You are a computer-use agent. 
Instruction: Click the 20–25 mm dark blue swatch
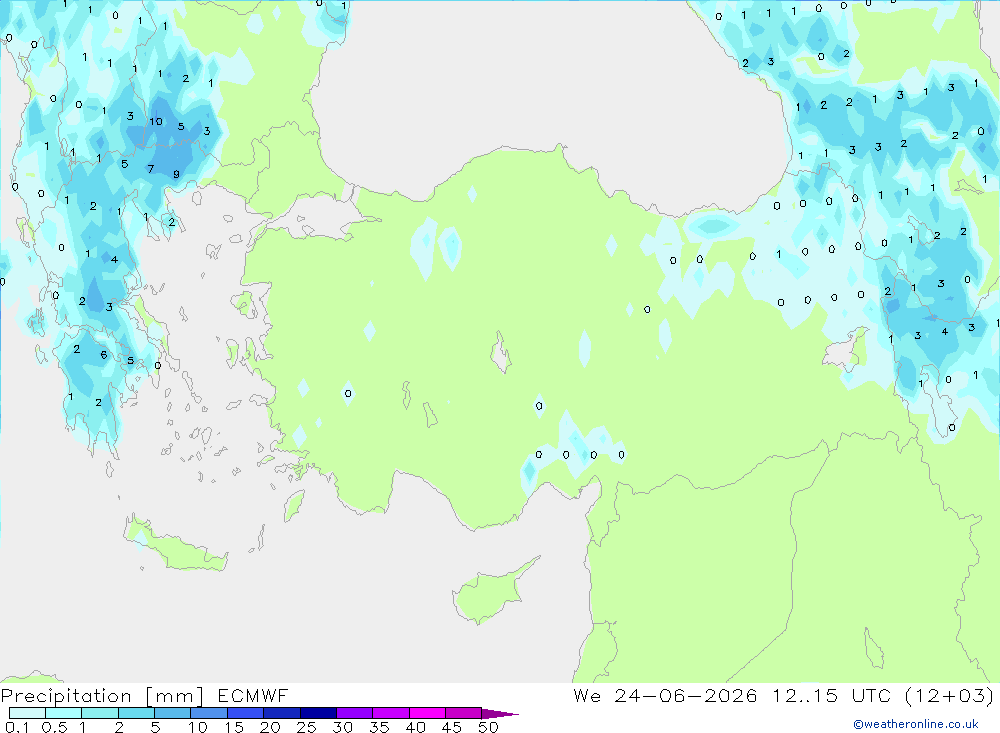pyautogui.click(x=282, y=713)
